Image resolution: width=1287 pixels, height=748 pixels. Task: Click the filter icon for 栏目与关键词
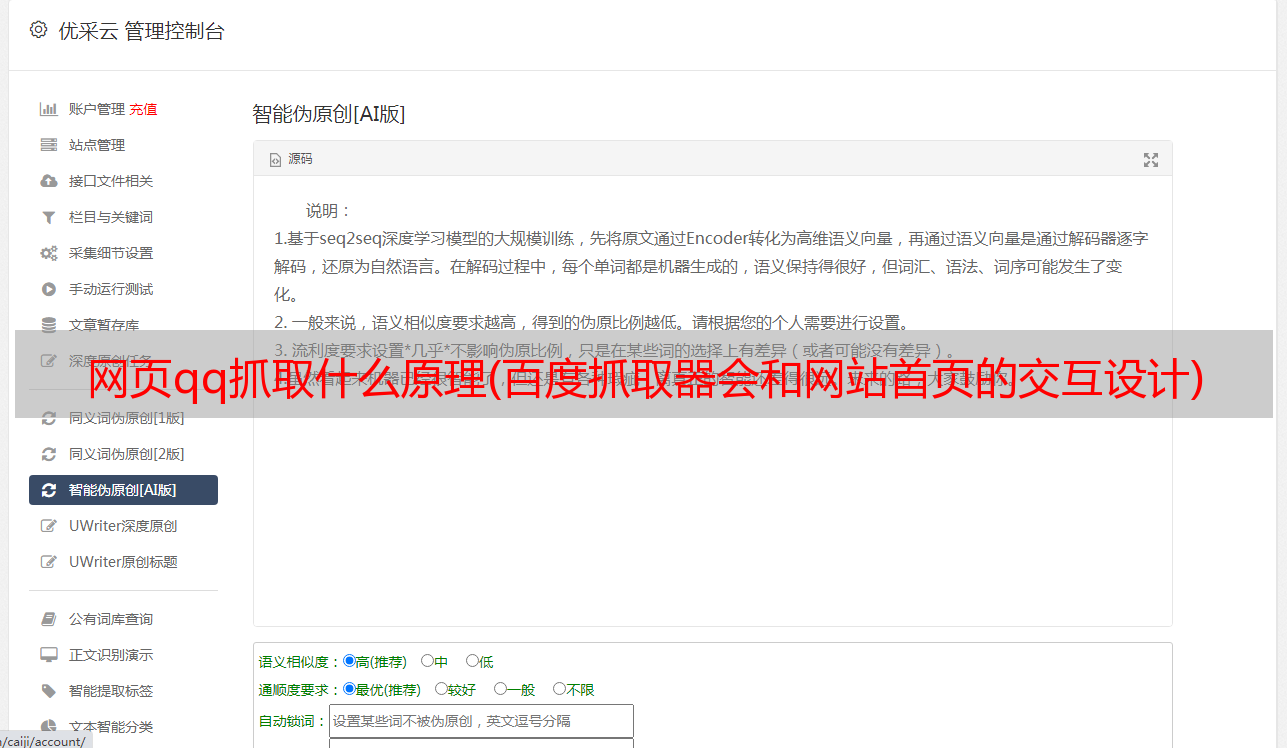click(48, 217)
